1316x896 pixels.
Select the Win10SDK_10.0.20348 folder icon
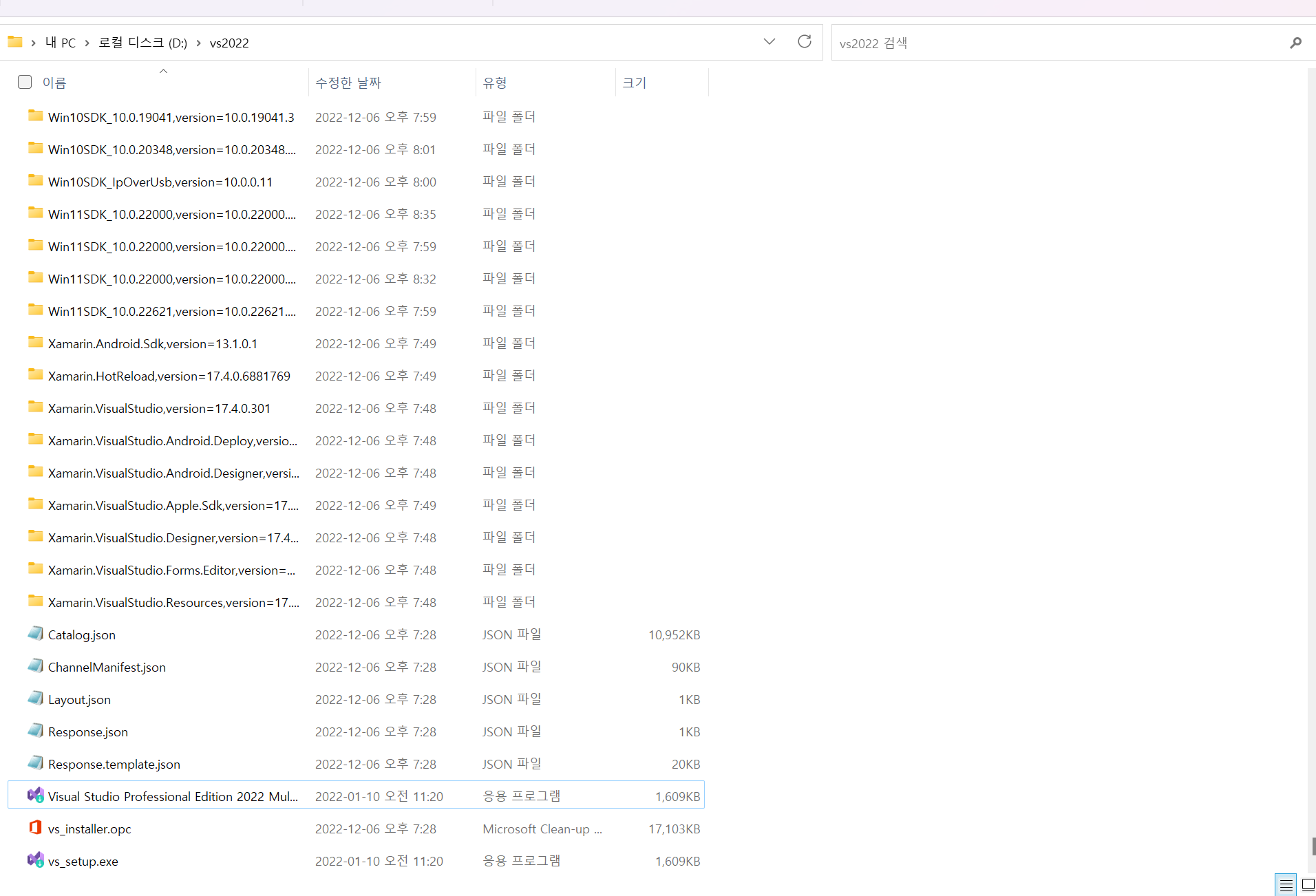tap(35, 148)
